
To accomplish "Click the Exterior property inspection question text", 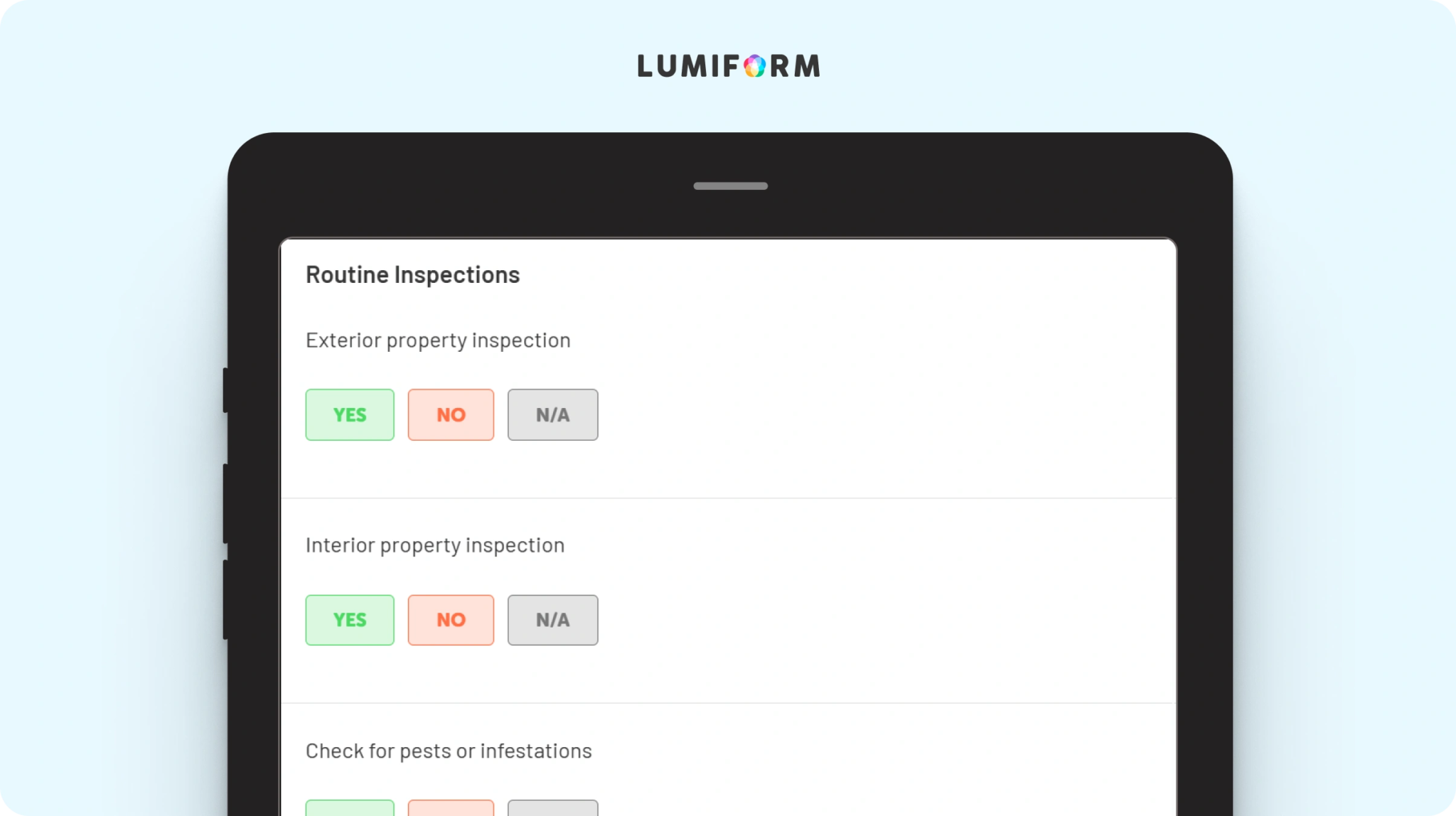I will point(438,340).
